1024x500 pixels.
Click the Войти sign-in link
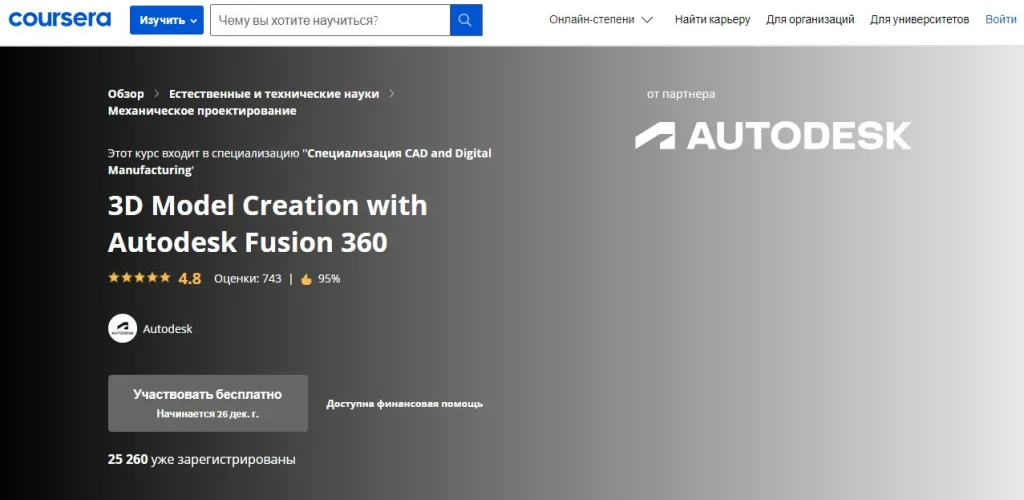tap(1000, 20)
